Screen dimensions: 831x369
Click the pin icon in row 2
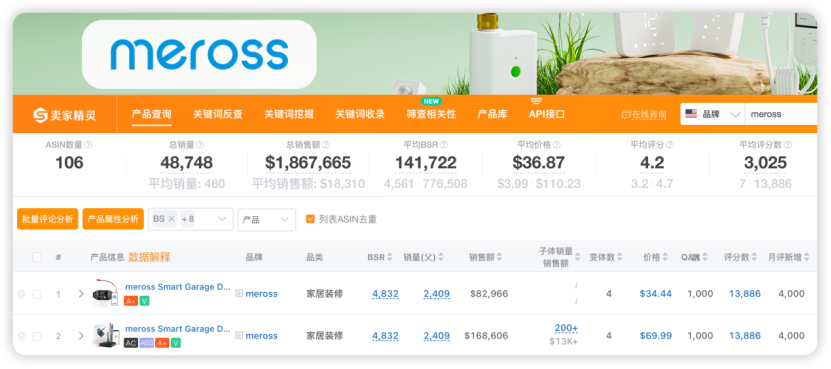21,336
